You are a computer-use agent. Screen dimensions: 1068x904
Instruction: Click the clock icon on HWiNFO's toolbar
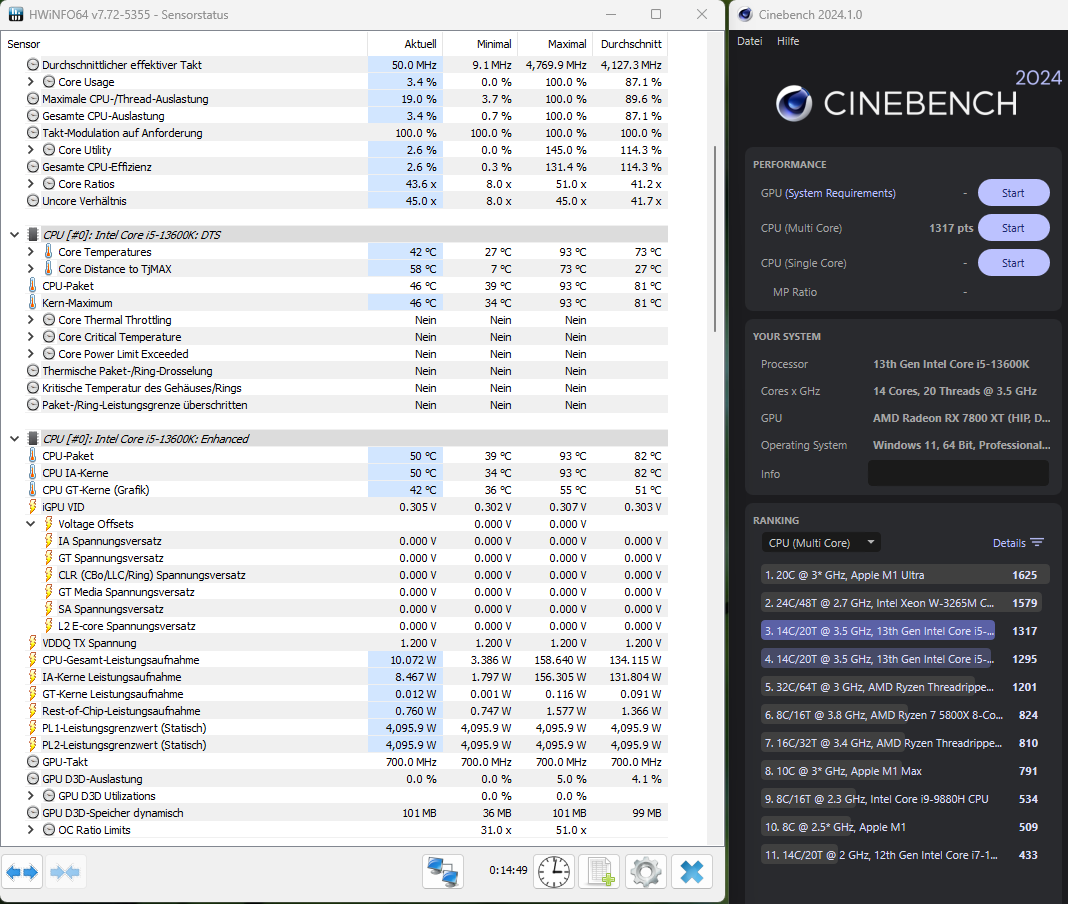554,871
